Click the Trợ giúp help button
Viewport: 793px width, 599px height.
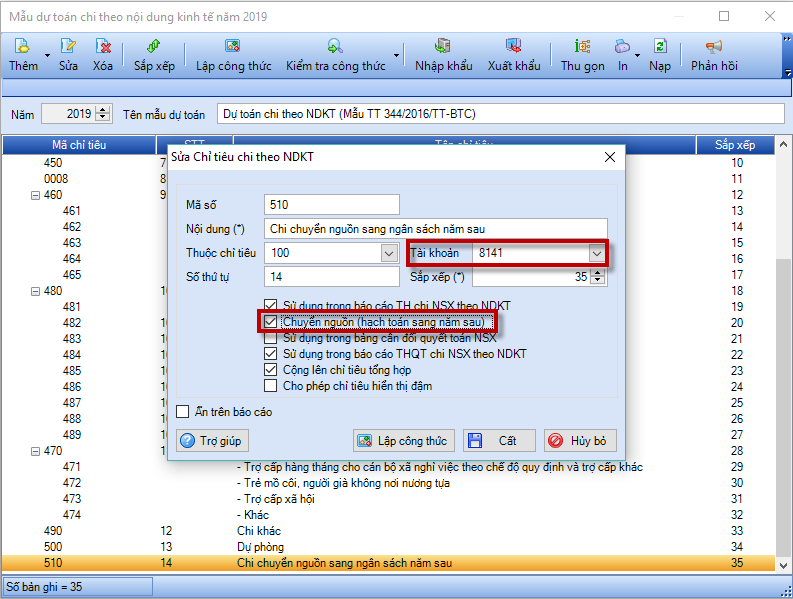[212, 441]
